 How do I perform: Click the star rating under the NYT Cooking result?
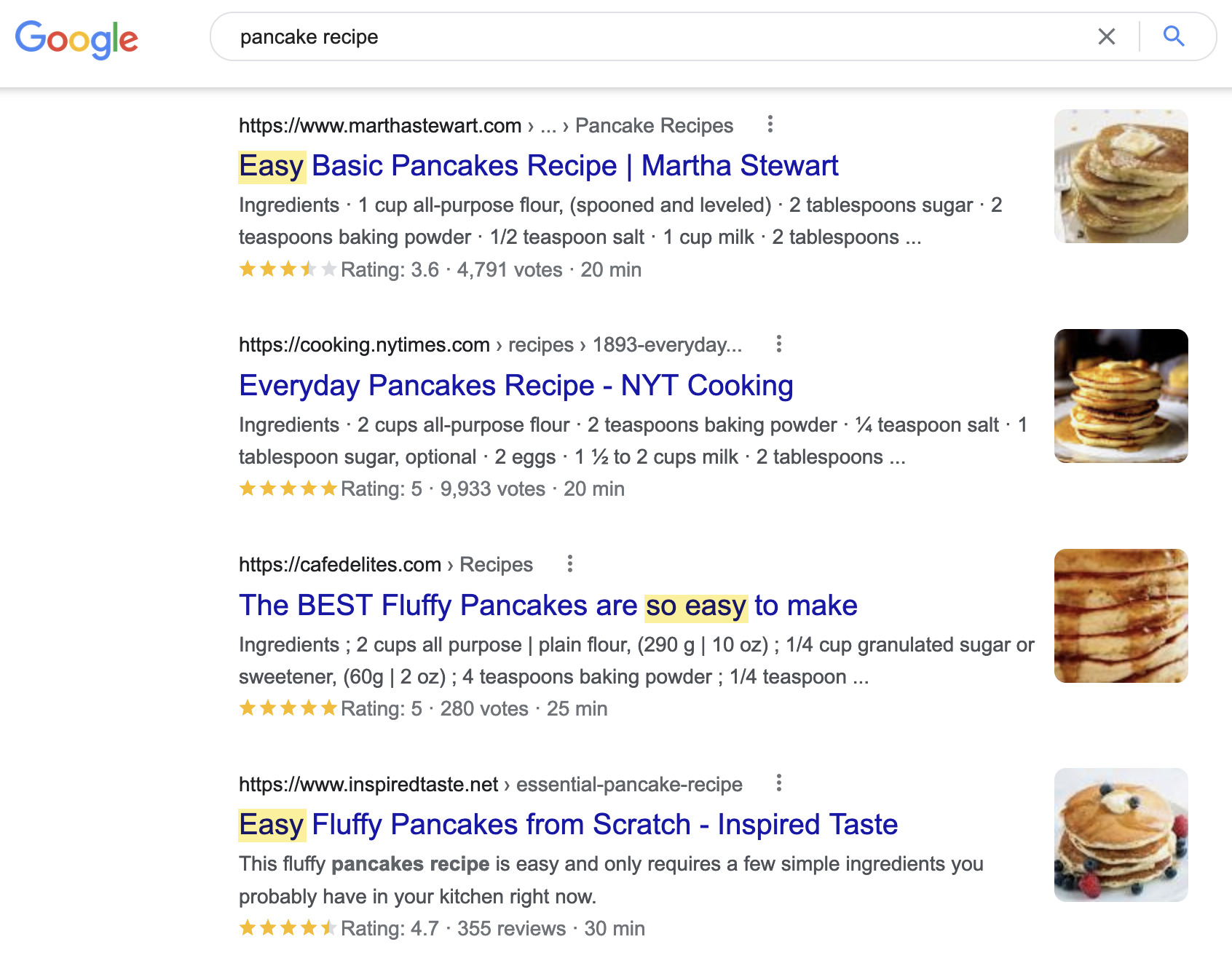coord(288,488)
